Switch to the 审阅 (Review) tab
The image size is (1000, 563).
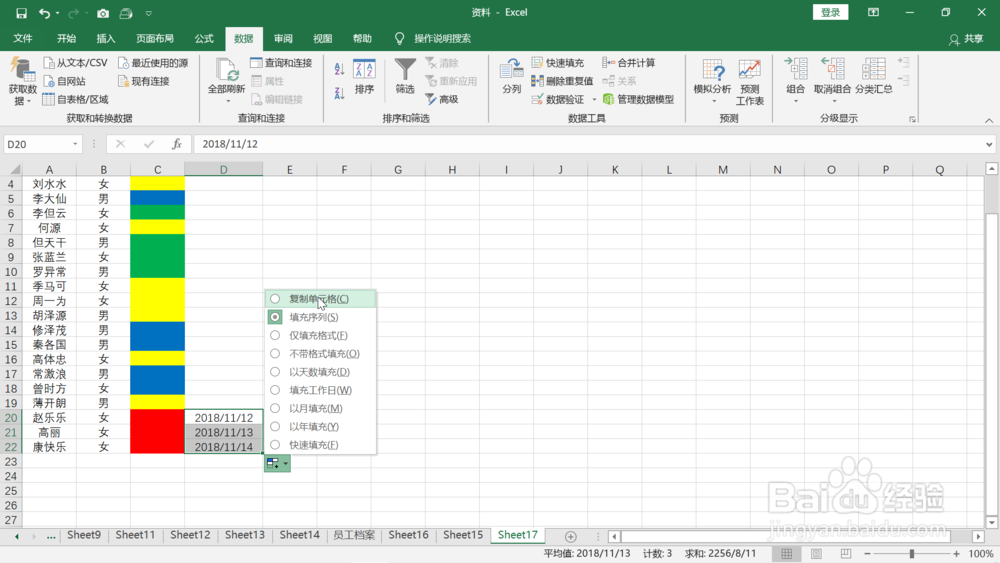coord(283,38)
